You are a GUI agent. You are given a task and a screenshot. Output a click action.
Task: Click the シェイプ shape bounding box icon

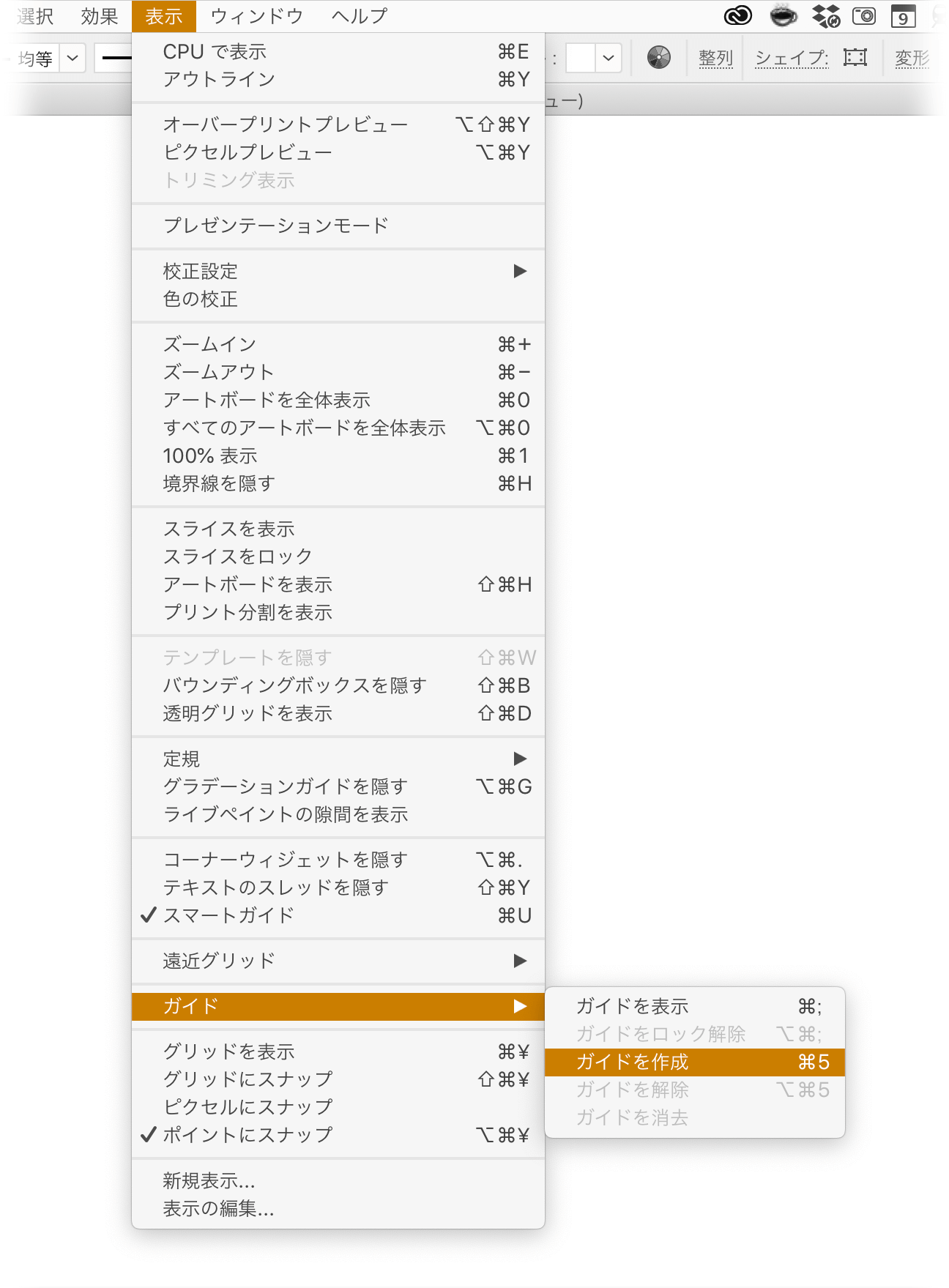point(855,57)
